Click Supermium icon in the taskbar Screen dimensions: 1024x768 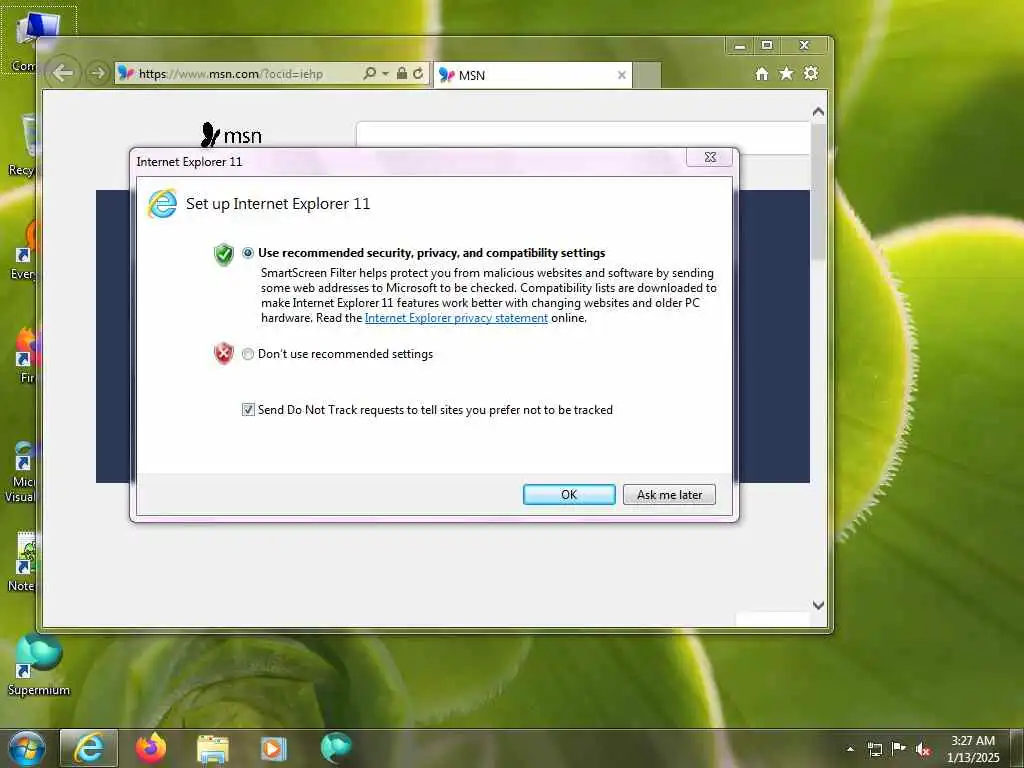click(336, 748)
